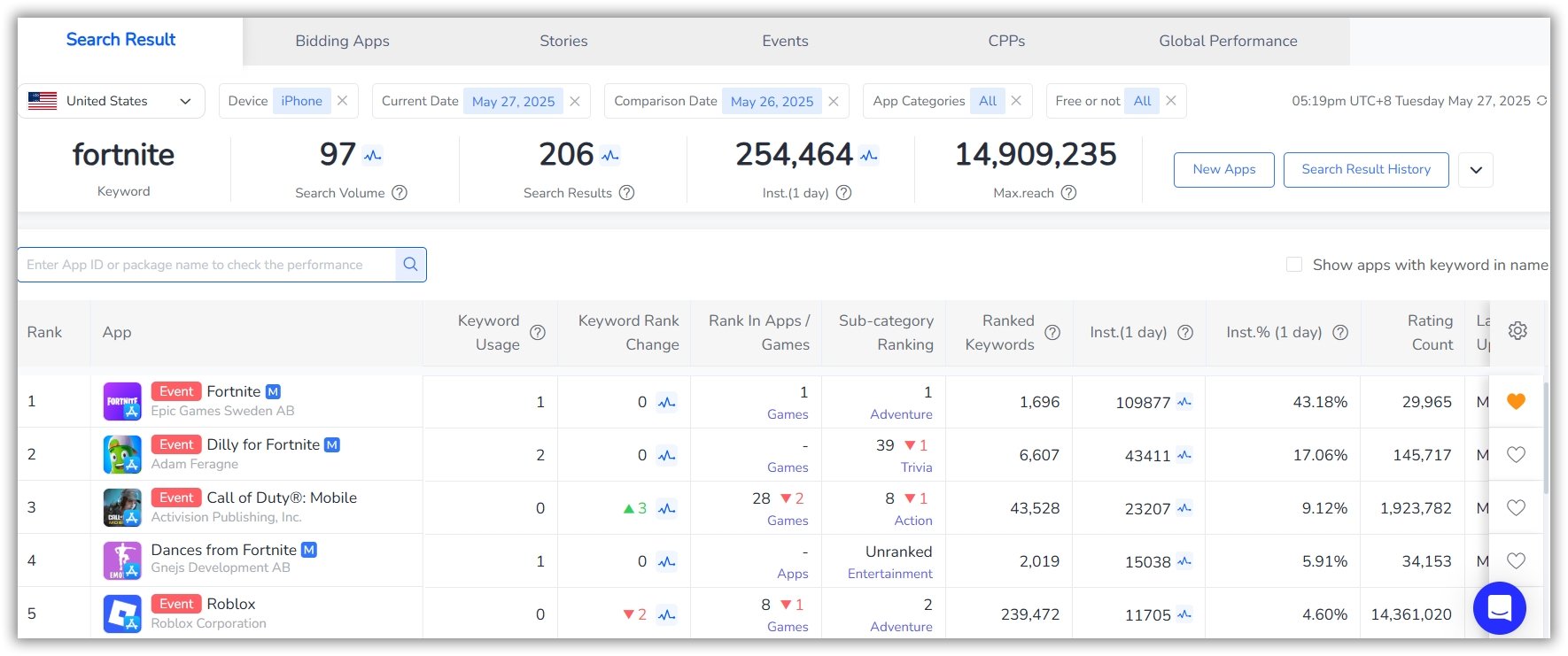
Task: Open the Fortnite app icon thumbnail
Action: (122, 401)
